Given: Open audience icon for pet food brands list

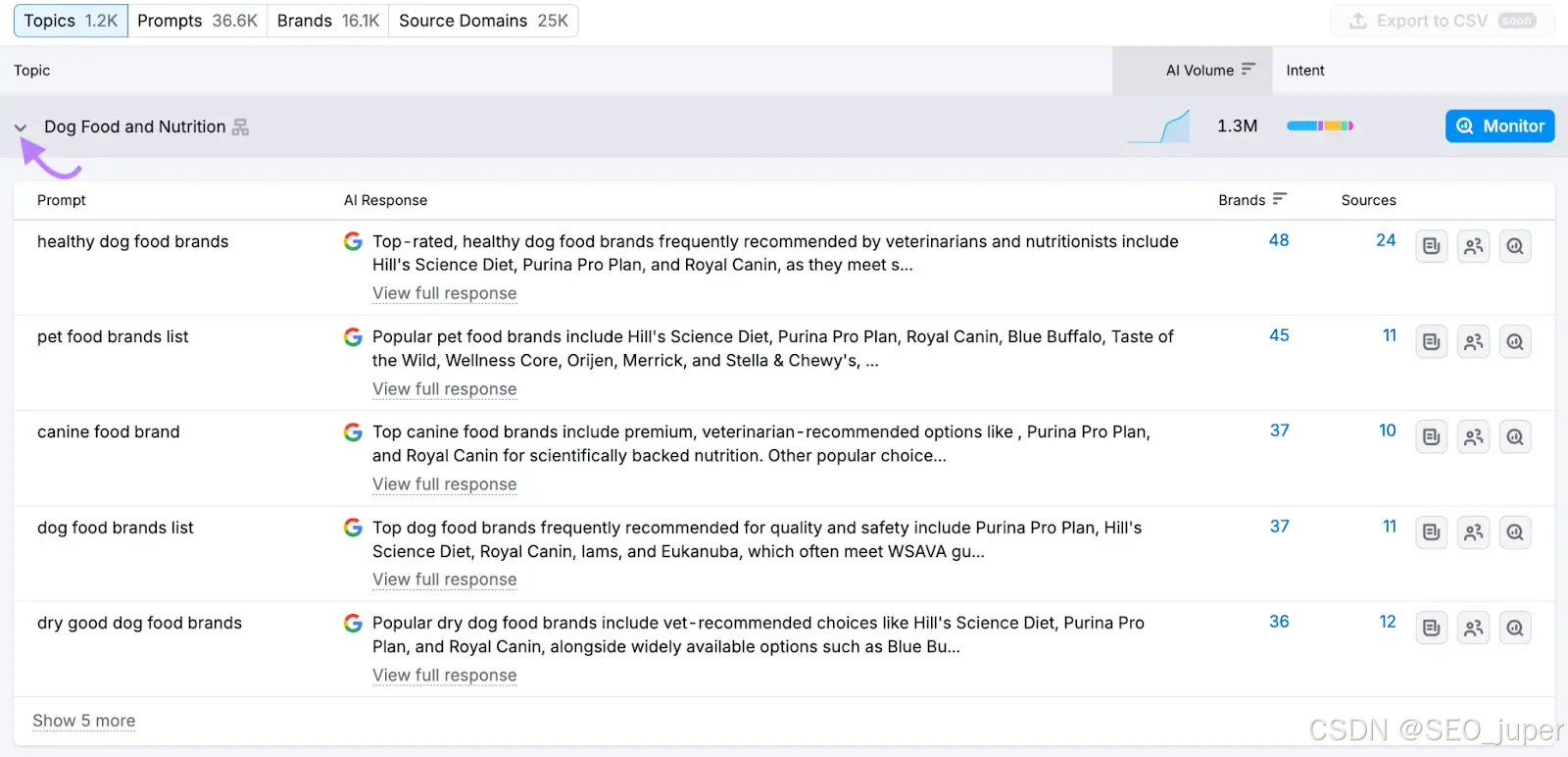Looking at the screenshot, I should pyautogui.click(x=1473, y=341).
